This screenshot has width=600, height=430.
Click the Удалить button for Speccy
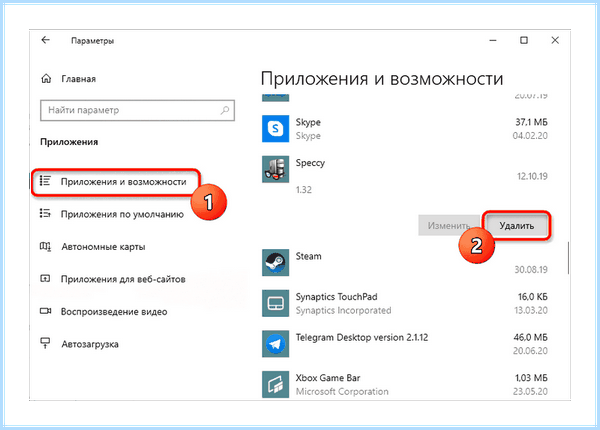[x=517, y=226]
